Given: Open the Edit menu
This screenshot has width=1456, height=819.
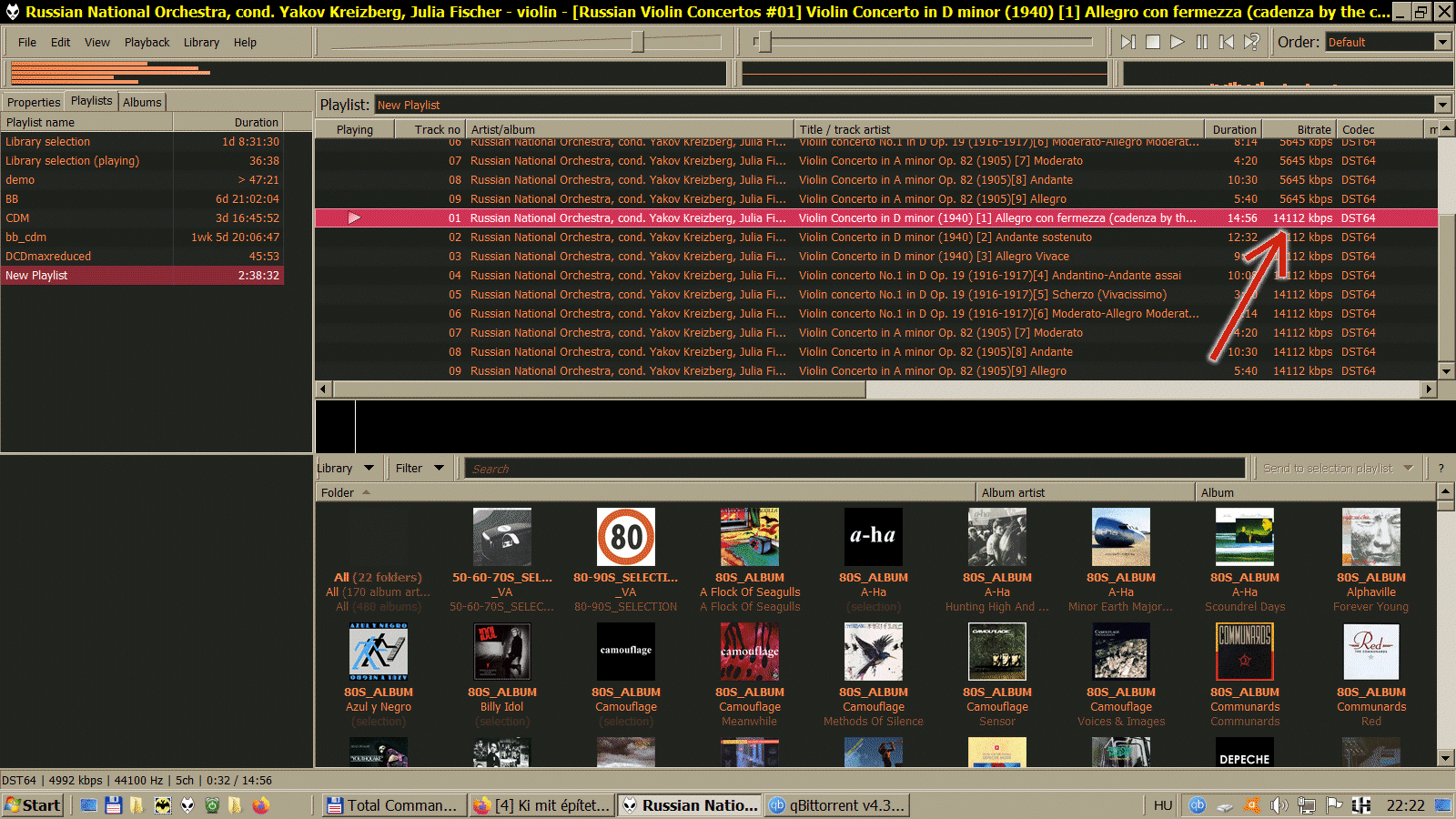Looking at the screenshot, I should [61, 42].
